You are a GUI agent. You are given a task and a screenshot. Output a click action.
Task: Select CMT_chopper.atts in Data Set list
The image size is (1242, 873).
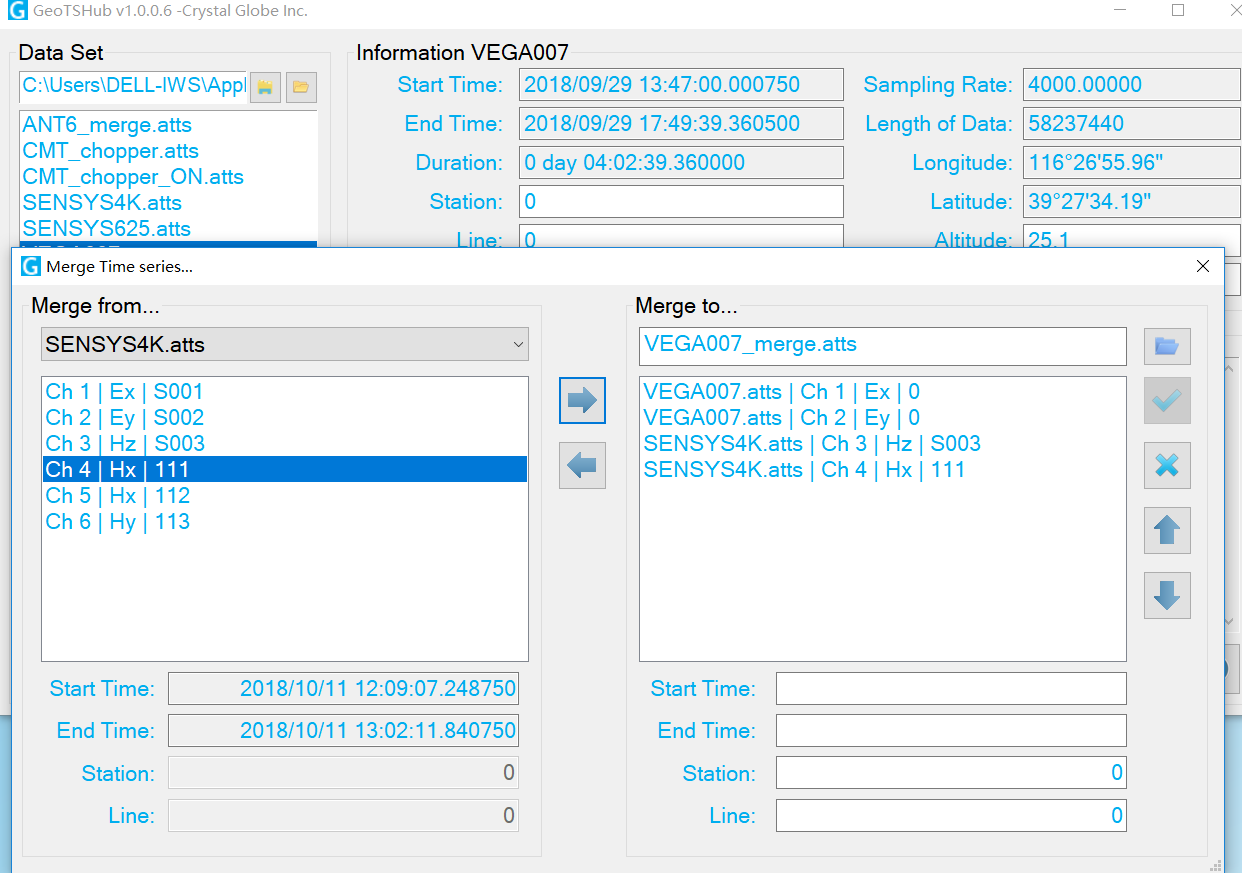[168, 151]
